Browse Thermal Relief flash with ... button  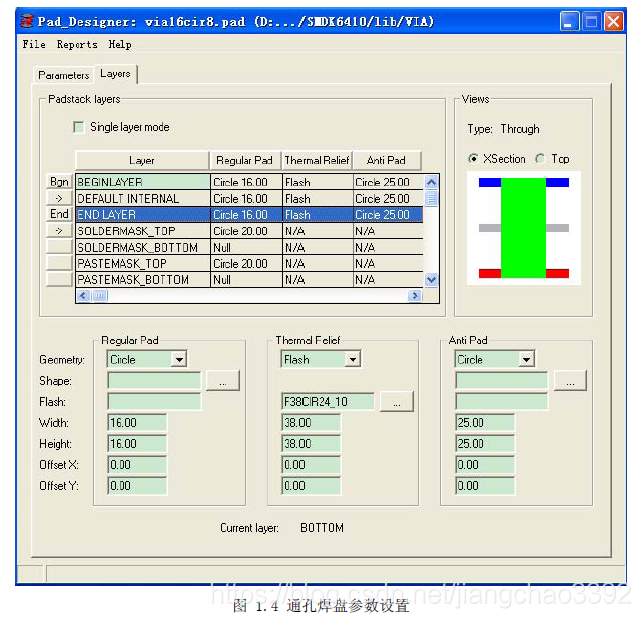(396, 402)
